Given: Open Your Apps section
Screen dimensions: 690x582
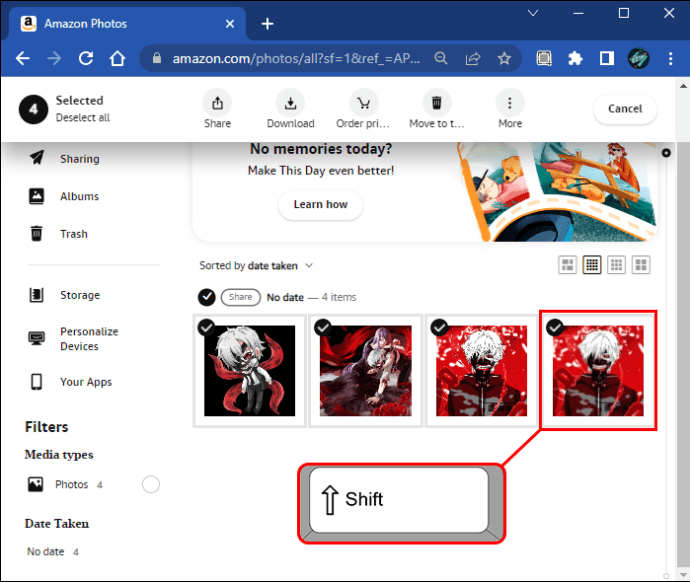Looking at the screenshot, I should pyautogui.click(x=86, y=381).
